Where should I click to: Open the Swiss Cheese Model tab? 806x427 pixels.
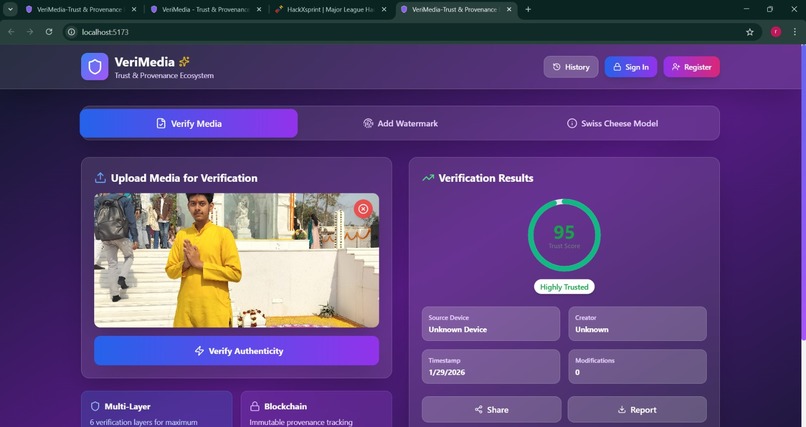pyautogui.click(x=612, y=123)
